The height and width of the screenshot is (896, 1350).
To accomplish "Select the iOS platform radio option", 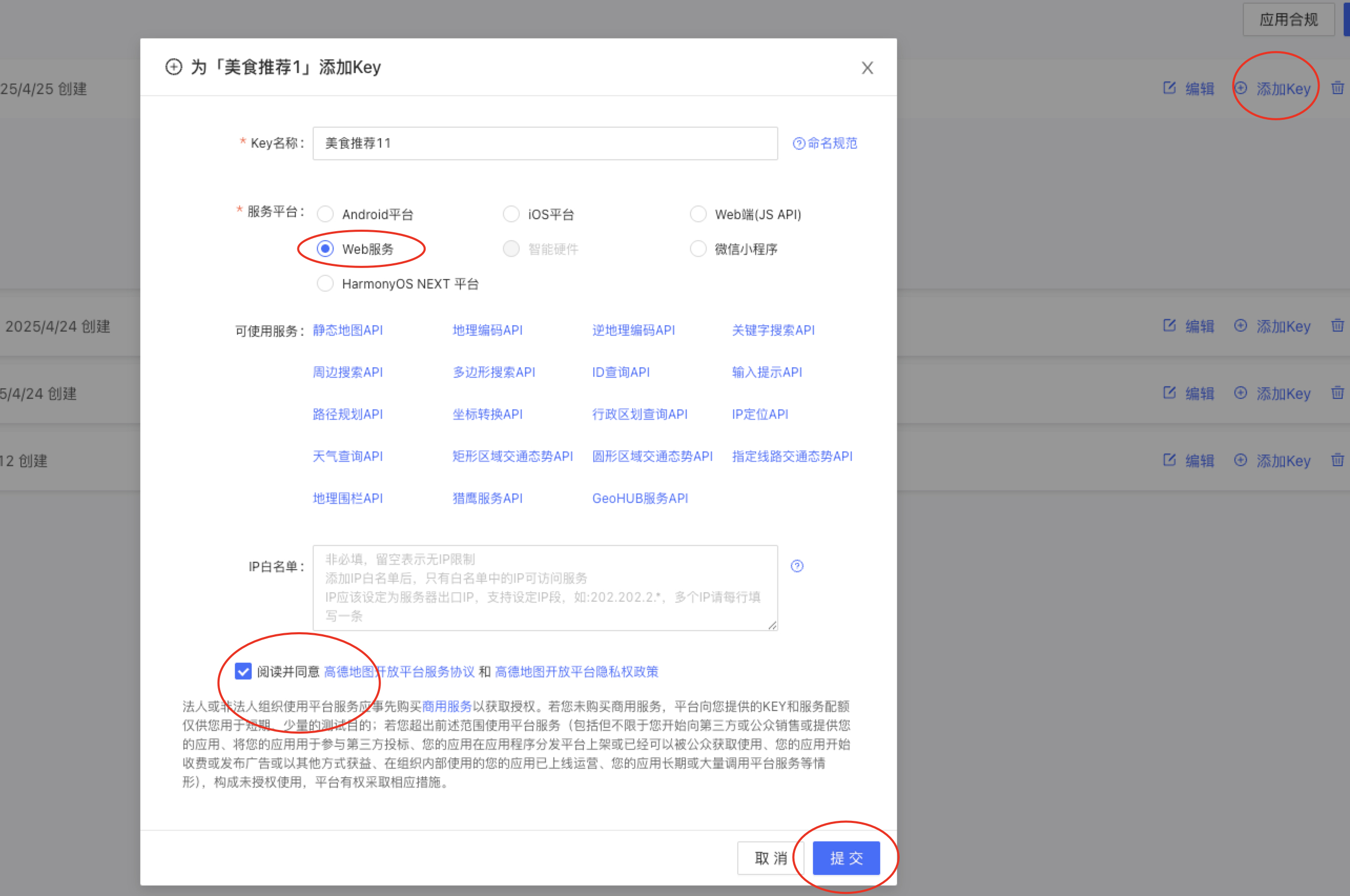I will [511, 214].
